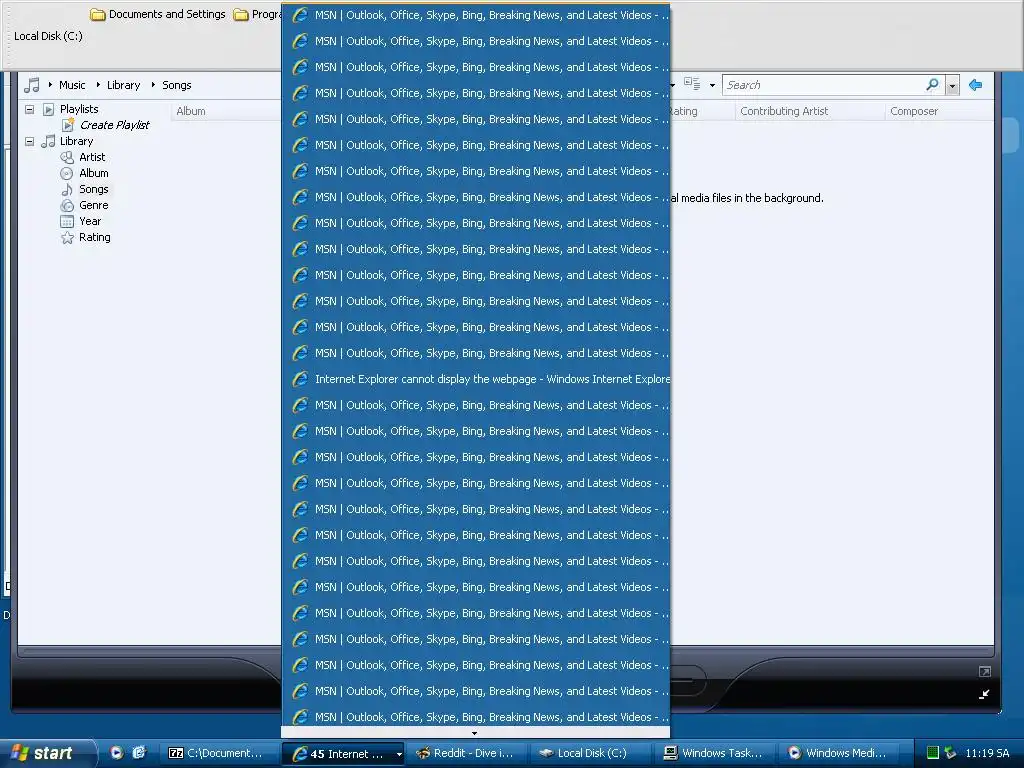
Task: Open the Playlists icon in the tree
Action: 48,109
